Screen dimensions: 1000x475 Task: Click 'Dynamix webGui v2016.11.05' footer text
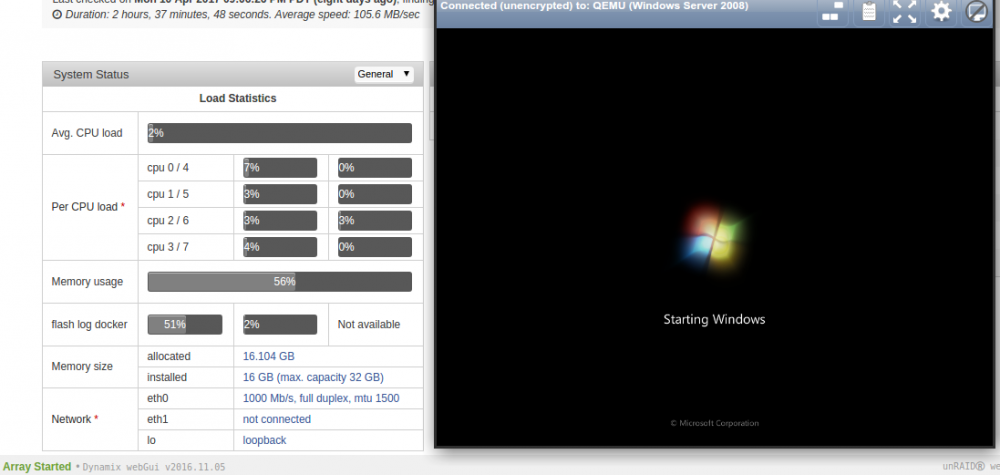point(154,467)
